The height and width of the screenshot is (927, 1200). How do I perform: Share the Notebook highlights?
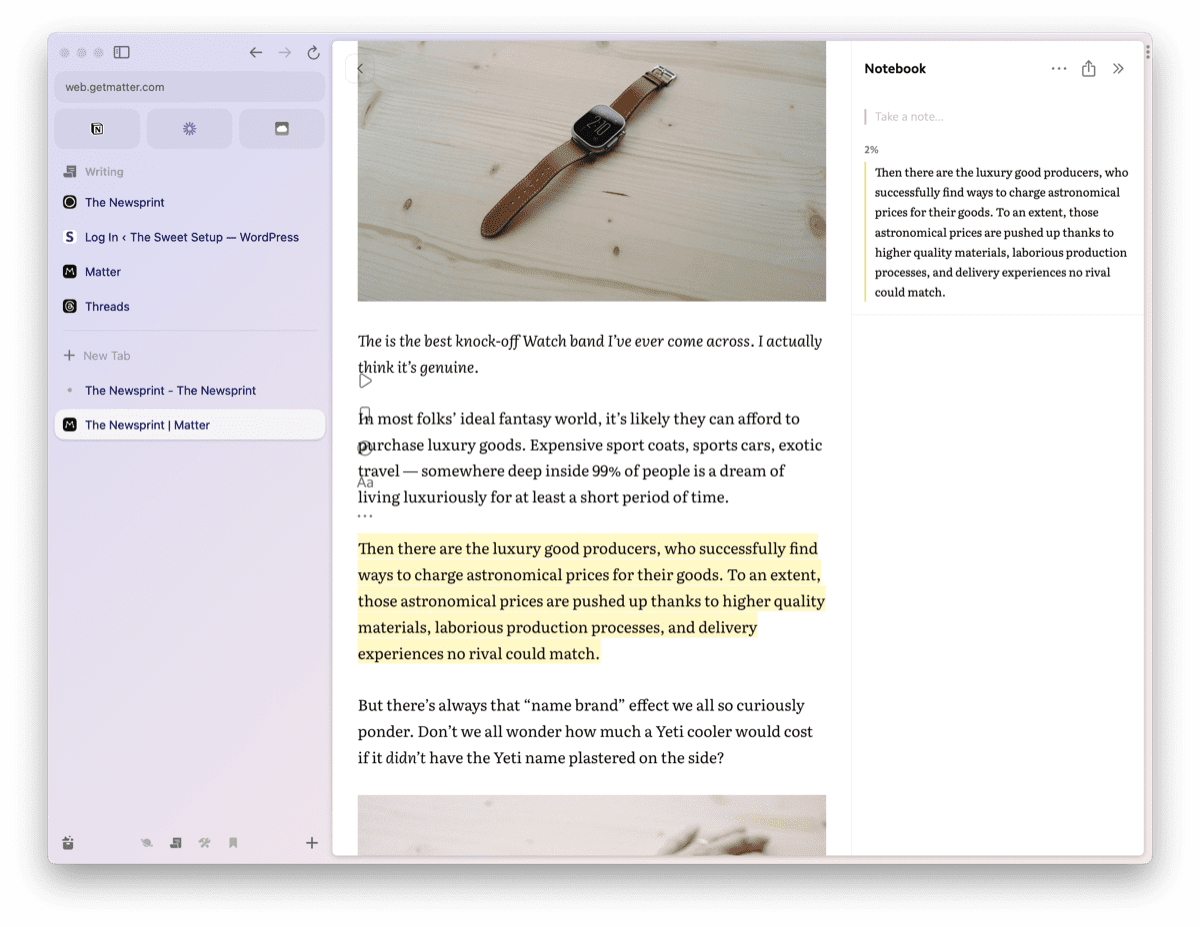[1089, 68]
